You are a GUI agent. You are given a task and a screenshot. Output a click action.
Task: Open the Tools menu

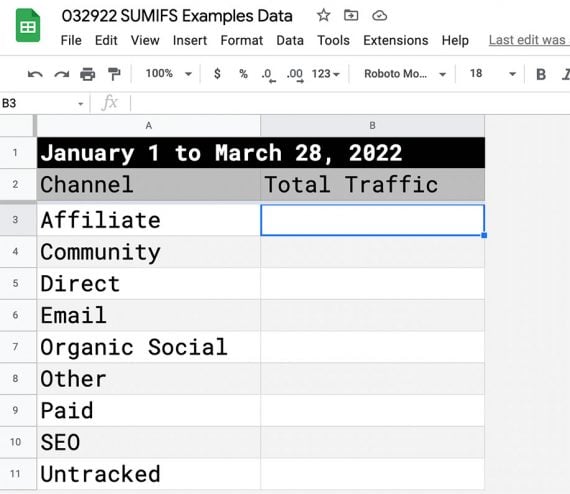333,40
